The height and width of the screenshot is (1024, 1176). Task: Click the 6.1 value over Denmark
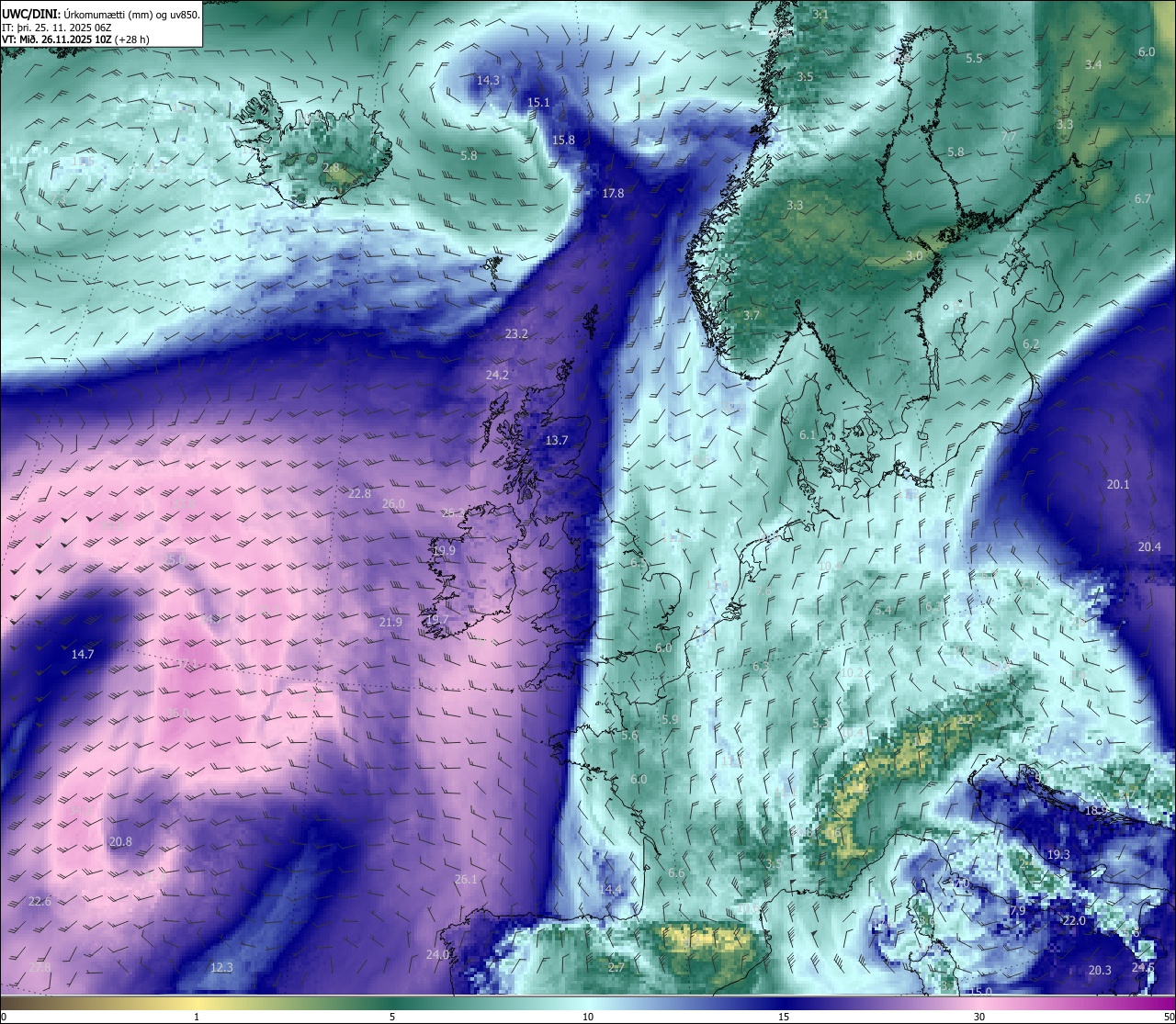[x=808, y=434]
